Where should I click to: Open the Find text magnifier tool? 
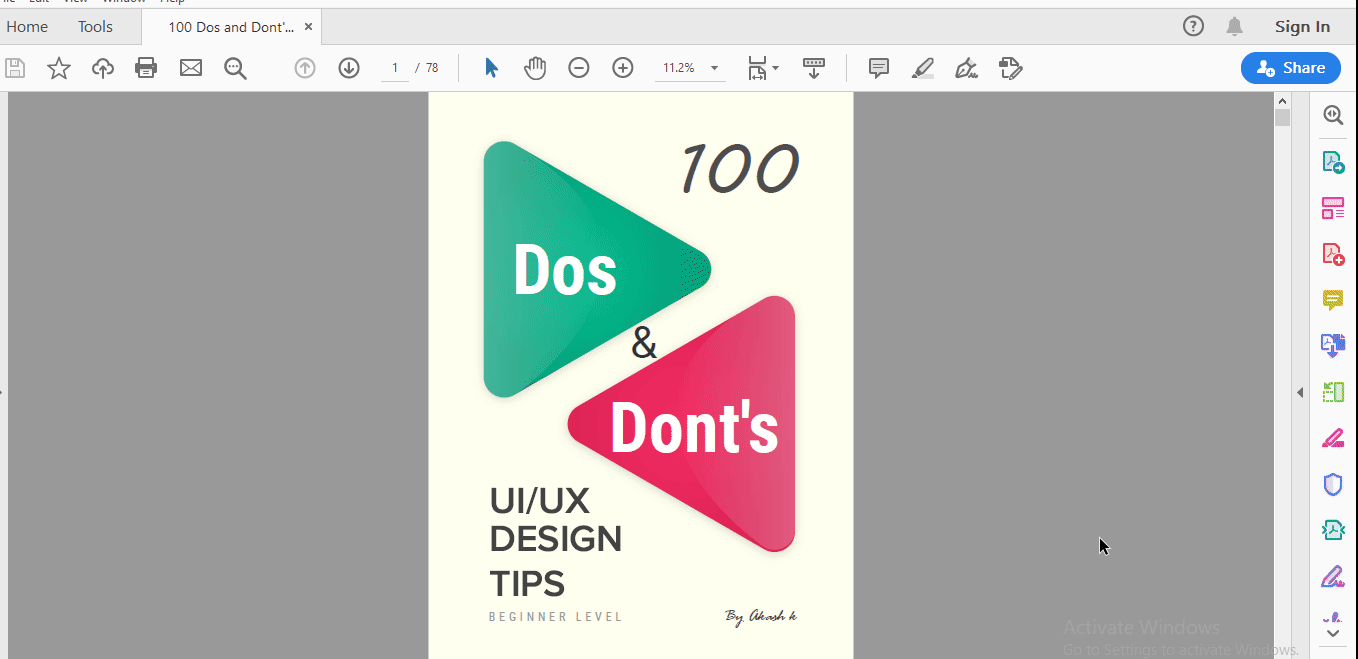click(235, 68)
